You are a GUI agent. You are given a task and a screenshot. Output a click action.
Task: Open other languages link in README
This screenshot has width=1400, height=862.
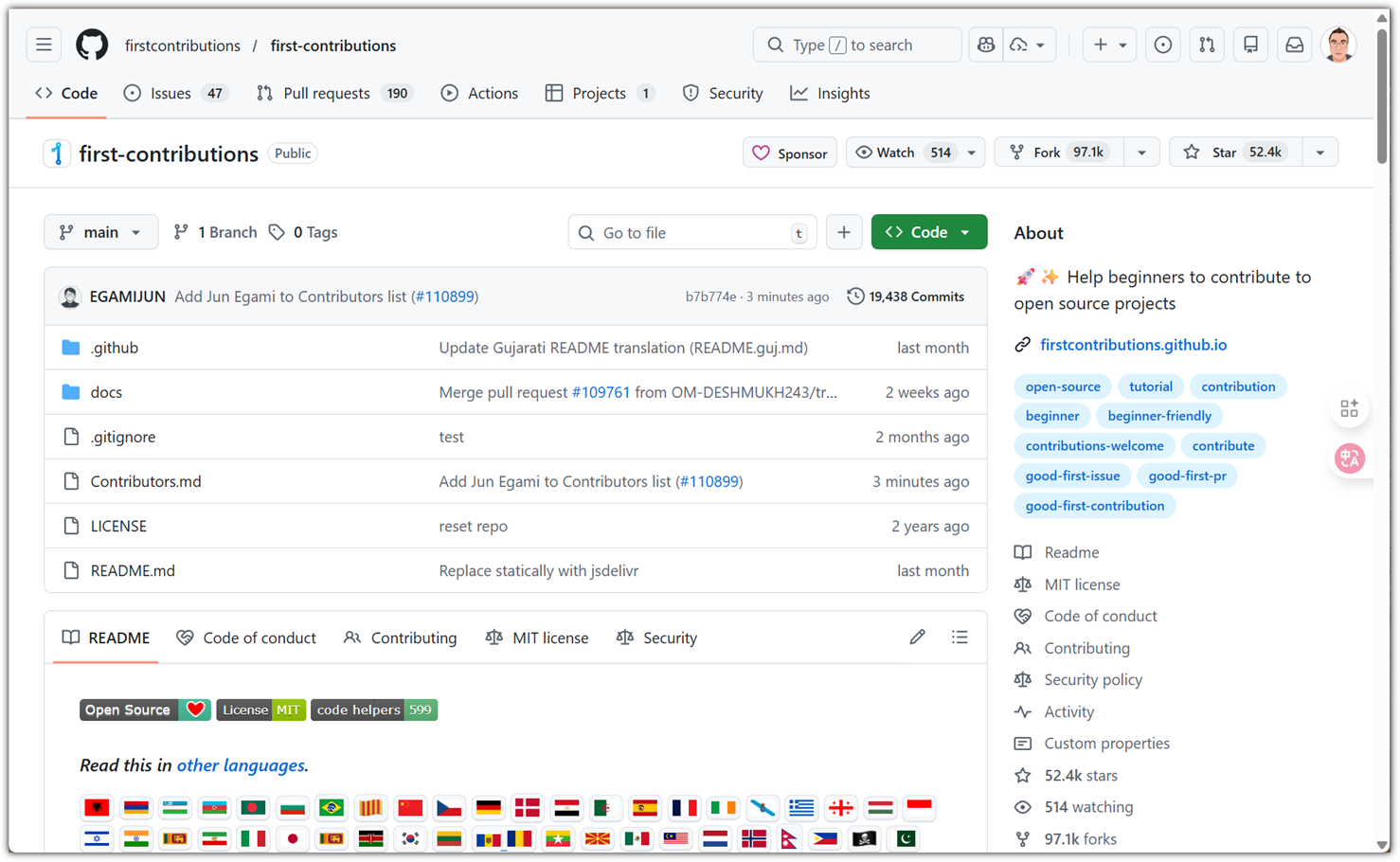241,765
